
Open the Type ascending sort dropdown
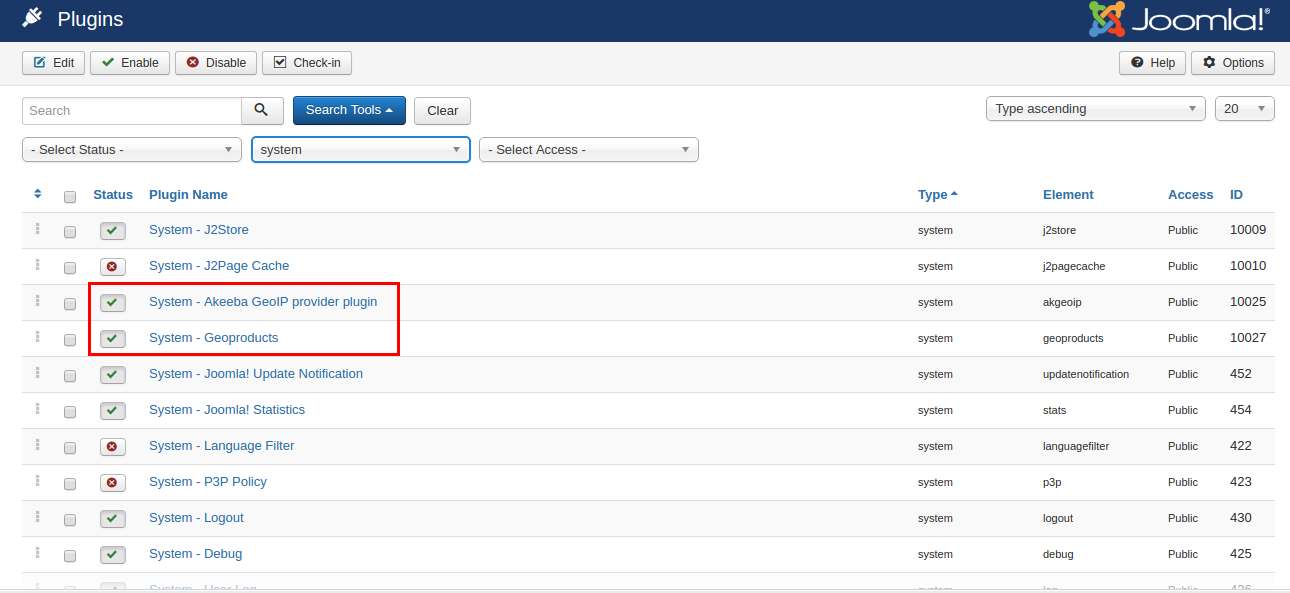tap(1095, 109)
